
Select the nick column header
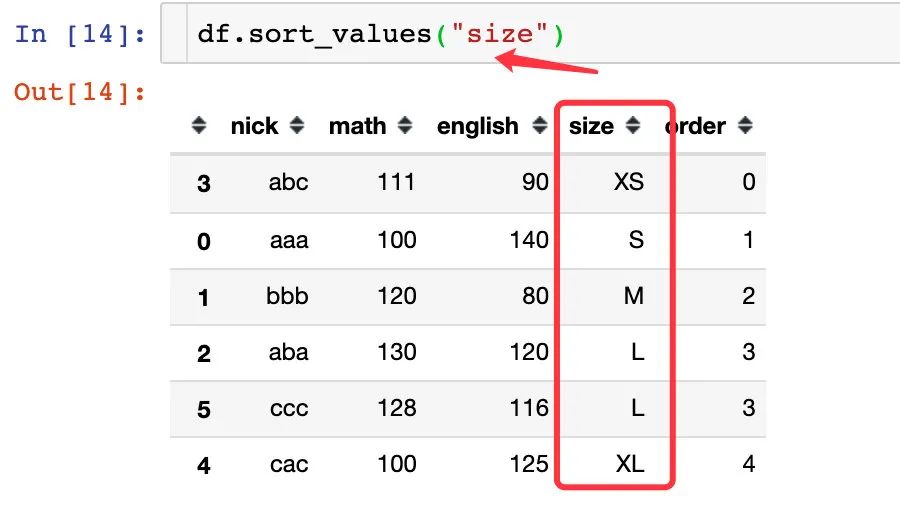click(x=254, y=126)
